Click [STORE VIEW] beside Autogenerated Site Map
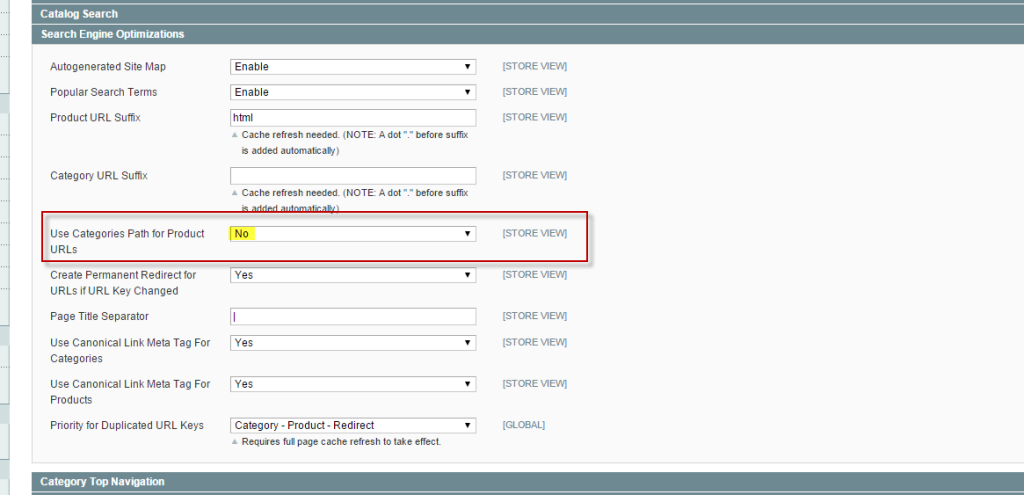1024x495 pixels. coord(534,67)
